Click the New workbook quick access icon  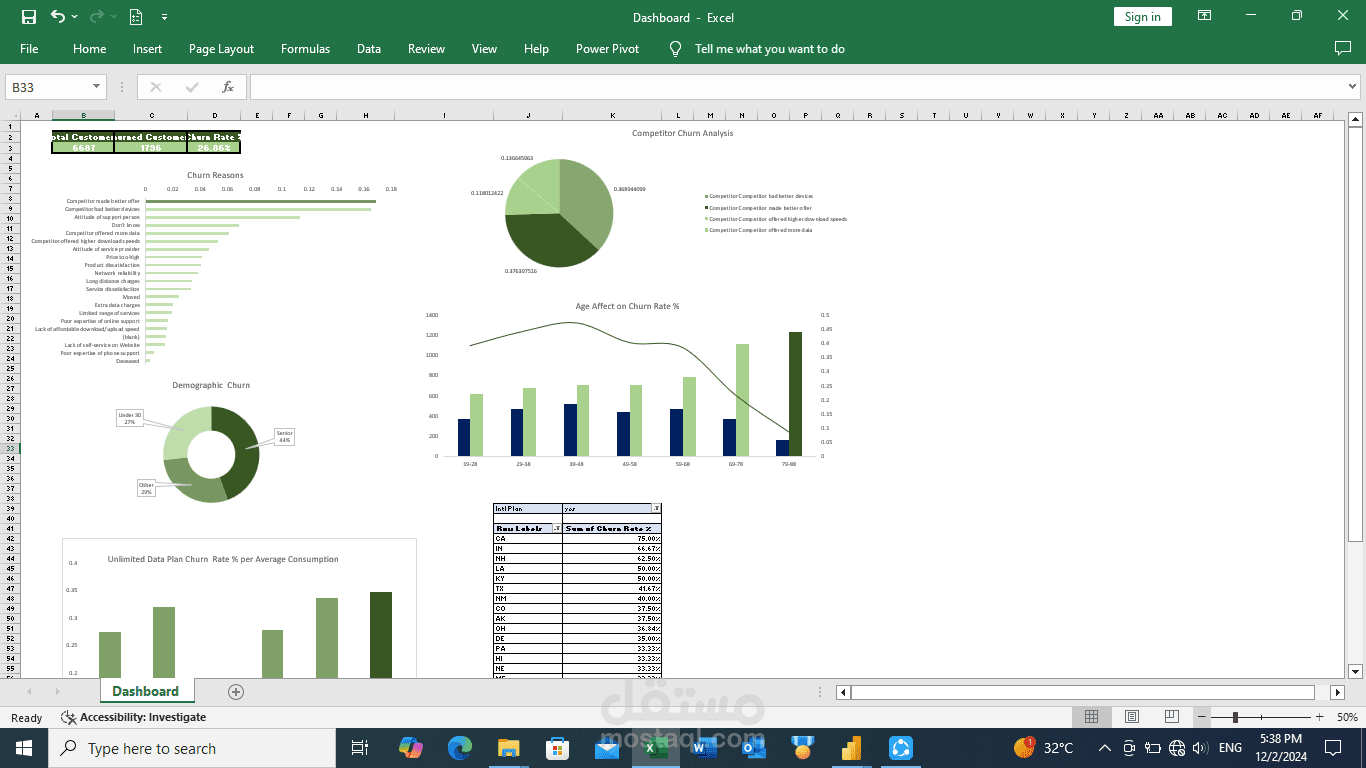coord(136,17)
